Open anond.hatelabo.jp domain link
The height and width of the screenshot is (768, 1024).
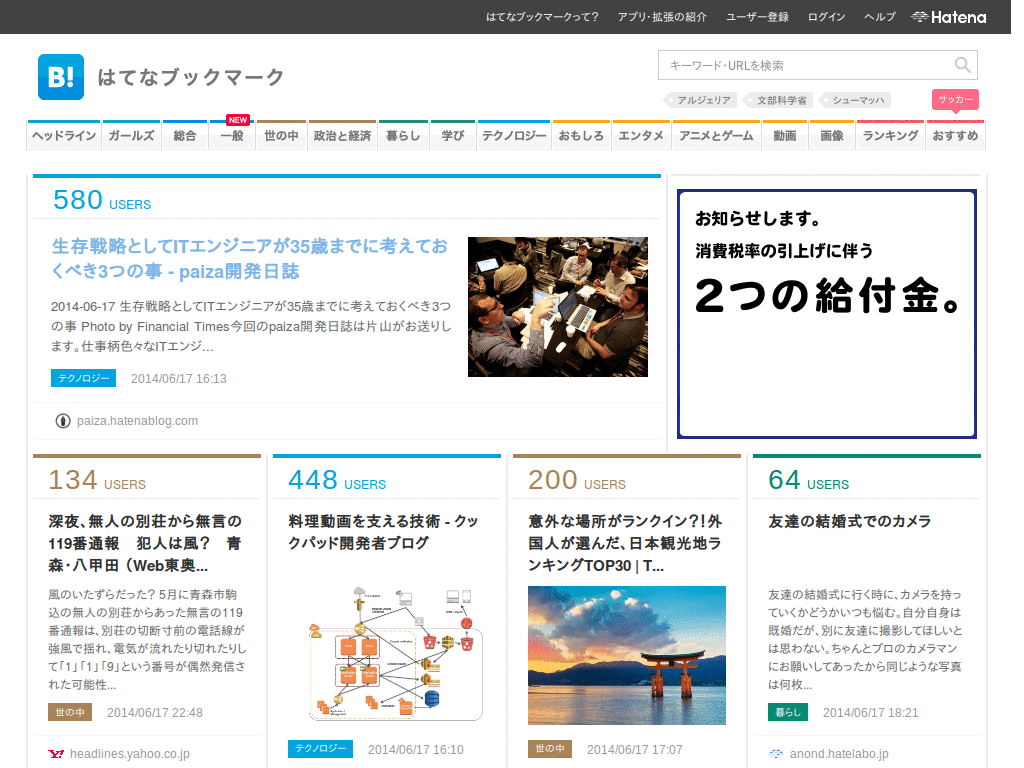coord(839,754)
